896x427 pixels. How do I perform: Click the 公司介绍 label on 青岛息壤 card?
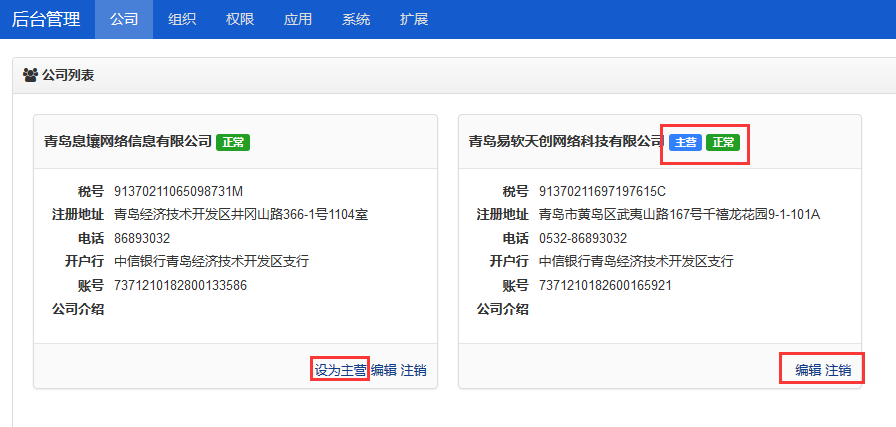click(78, 309)
